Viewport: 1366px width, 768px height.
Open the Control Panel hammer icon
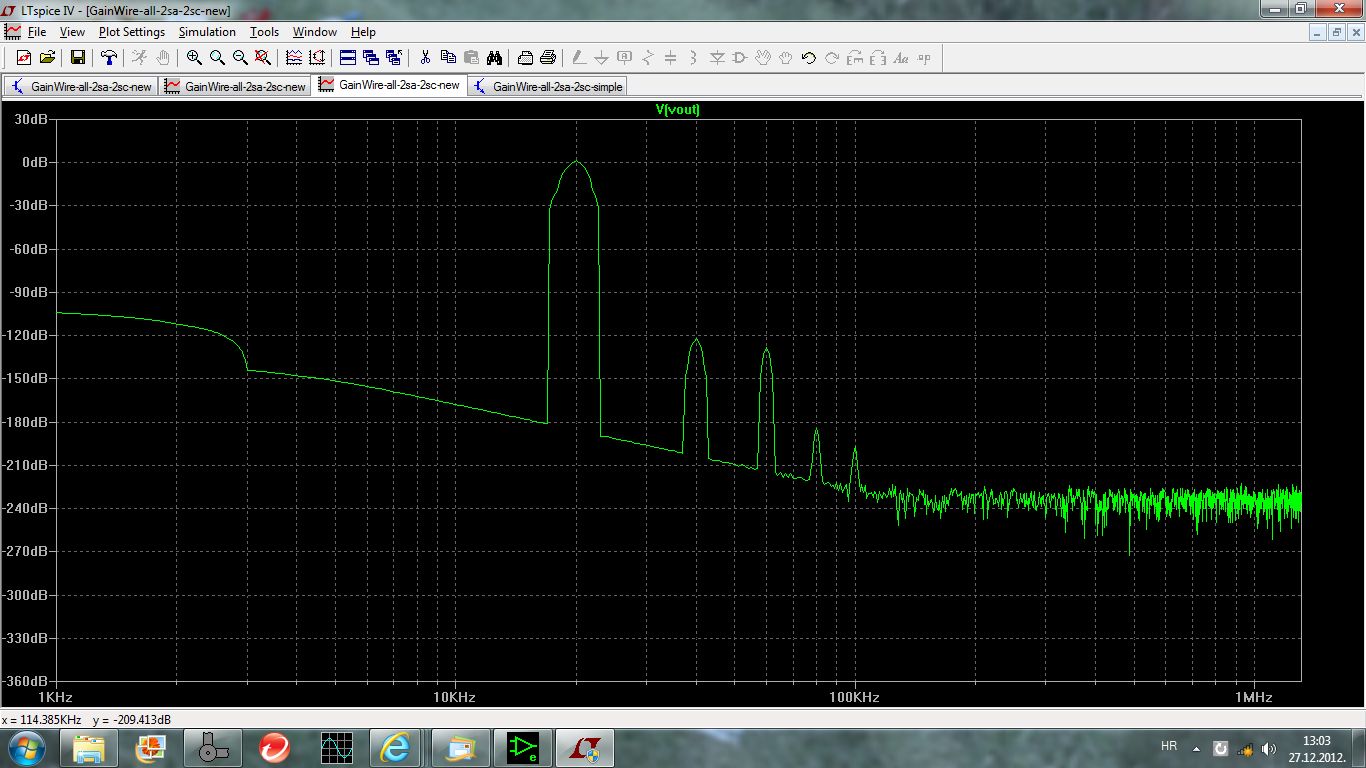pos(109,58)
